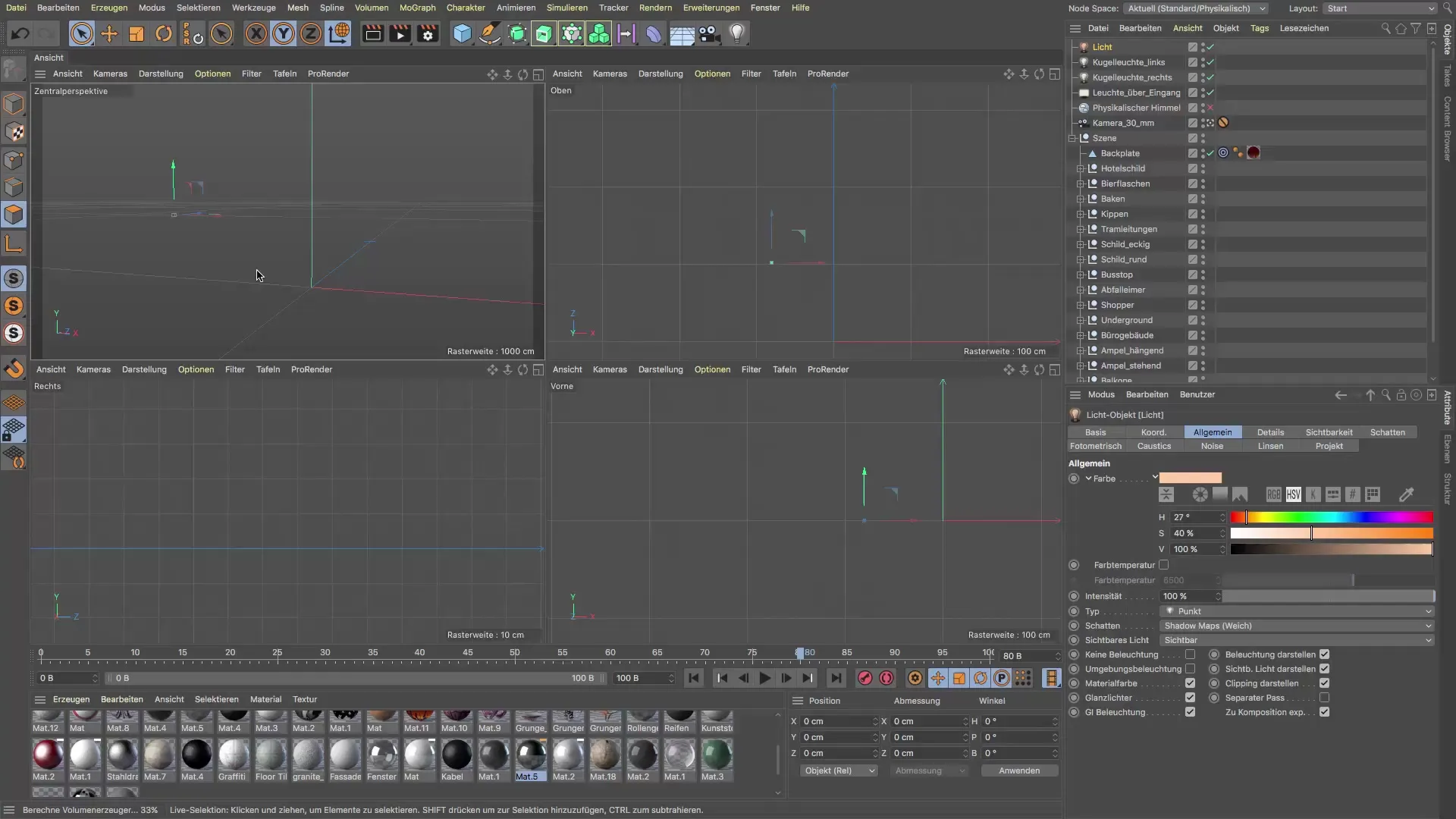Viewport: 1456px width, 819px height.
Task: Click the Undo arrow icon
Action: pyautogui.click(x=20, y=33)
